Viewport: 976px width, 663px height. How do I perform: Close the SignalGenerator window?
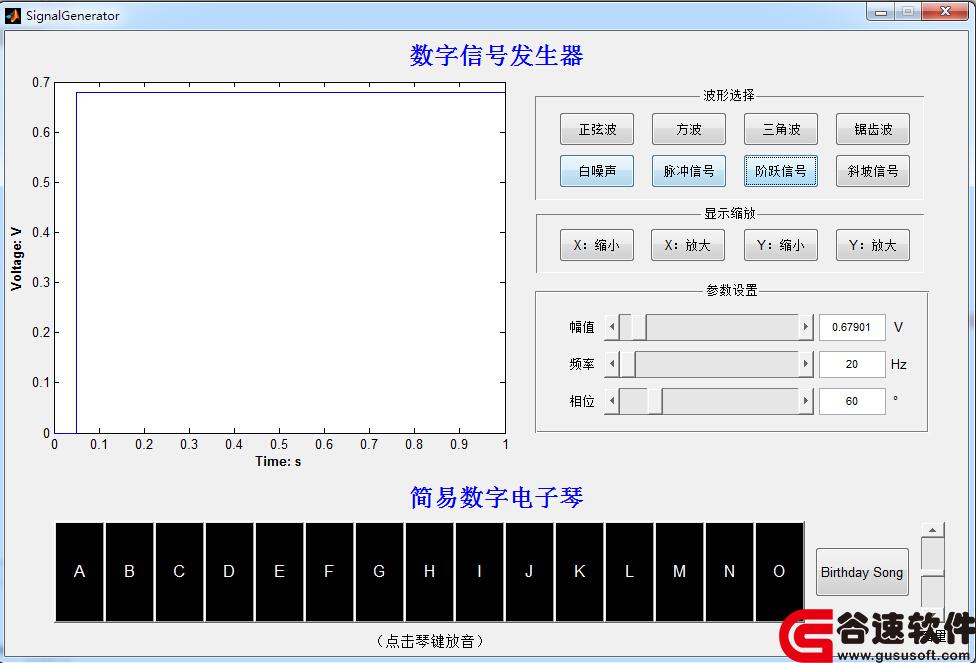946,12
